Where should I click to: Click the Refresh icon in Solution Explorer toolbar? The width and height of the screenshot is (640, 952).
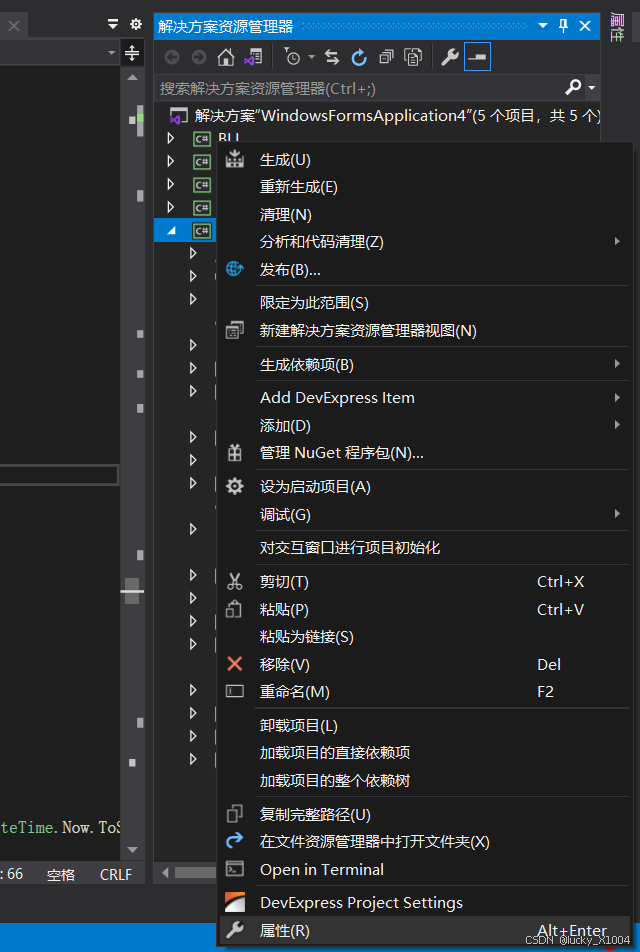(x=358, y=57)
